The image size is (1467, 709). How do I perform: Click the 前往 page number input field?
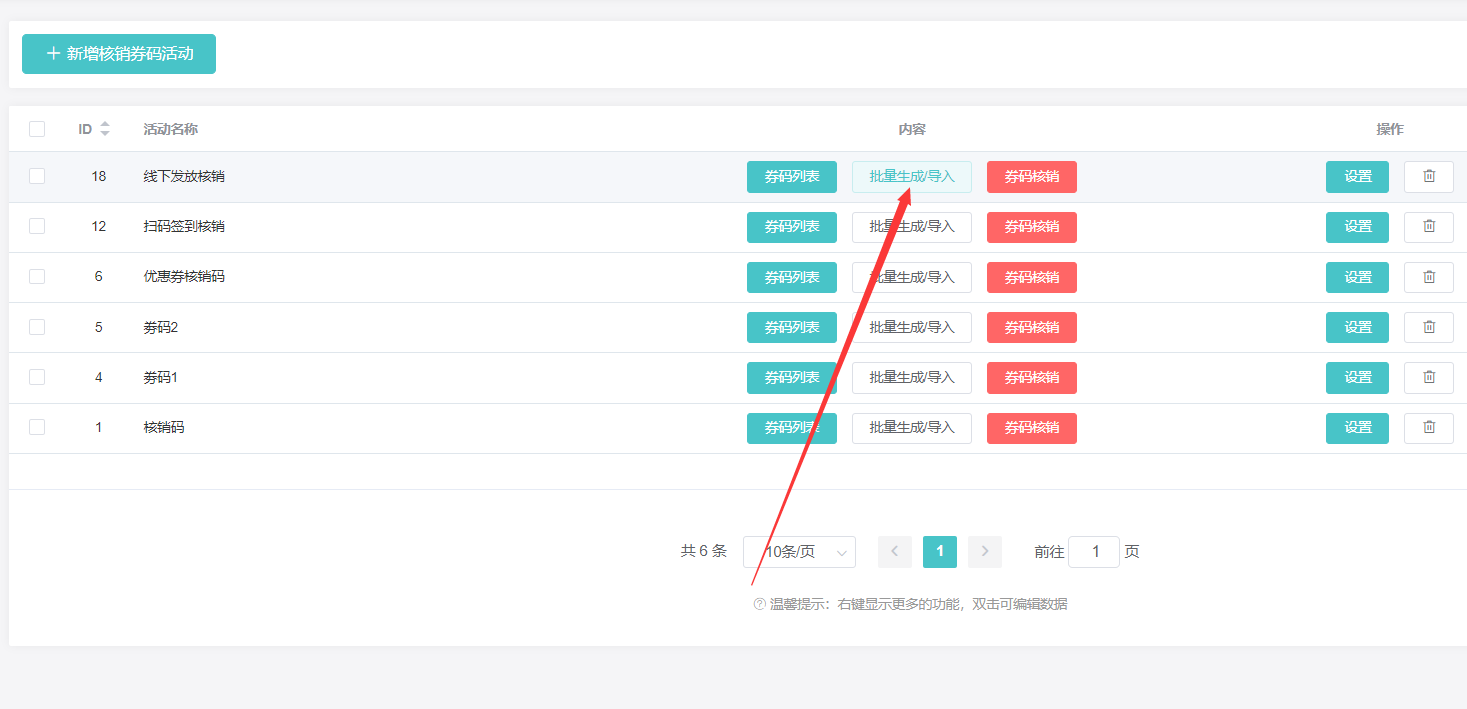tap(1094, 552)
